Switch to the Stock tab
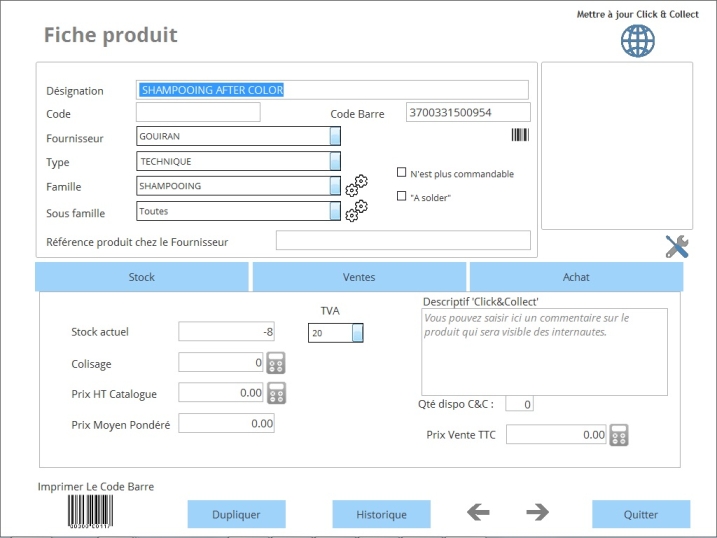The width and height of the screenshot is (717, 538). (x=142, y=277)
